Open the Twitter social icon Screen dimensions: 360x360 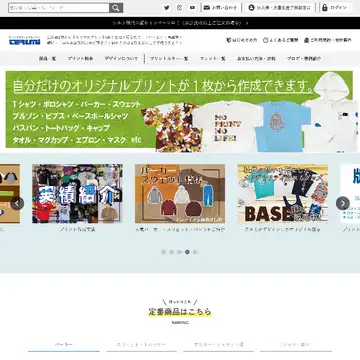point(167,8)
